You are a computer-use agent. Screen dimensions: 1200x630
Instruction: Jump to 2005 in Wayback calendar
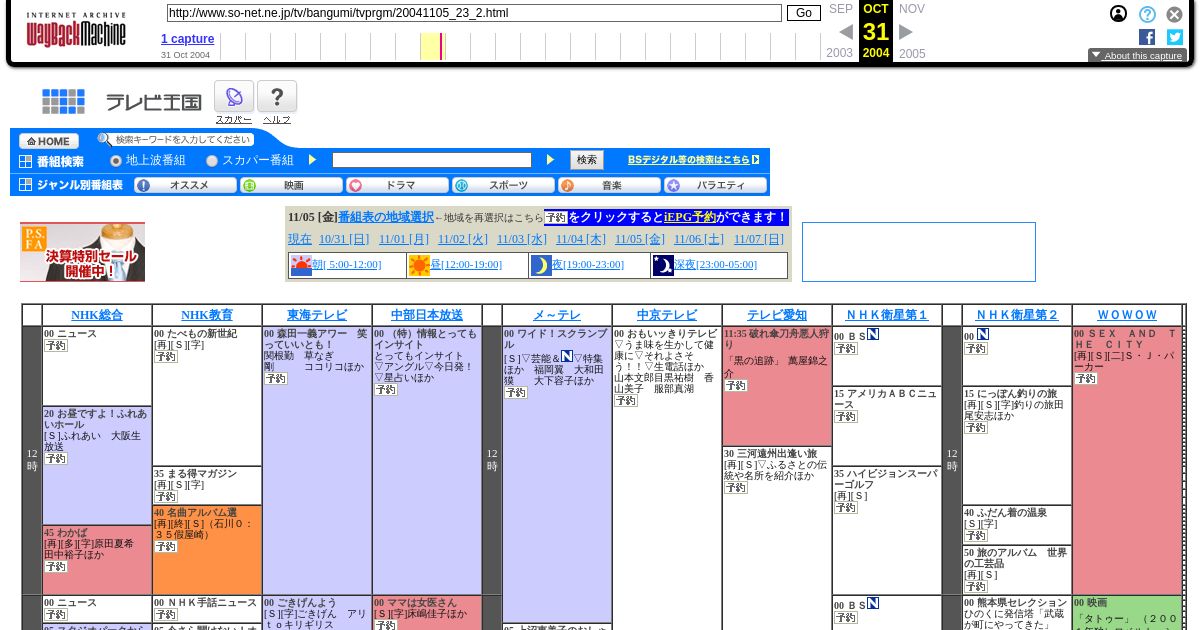tap(912, 54)
